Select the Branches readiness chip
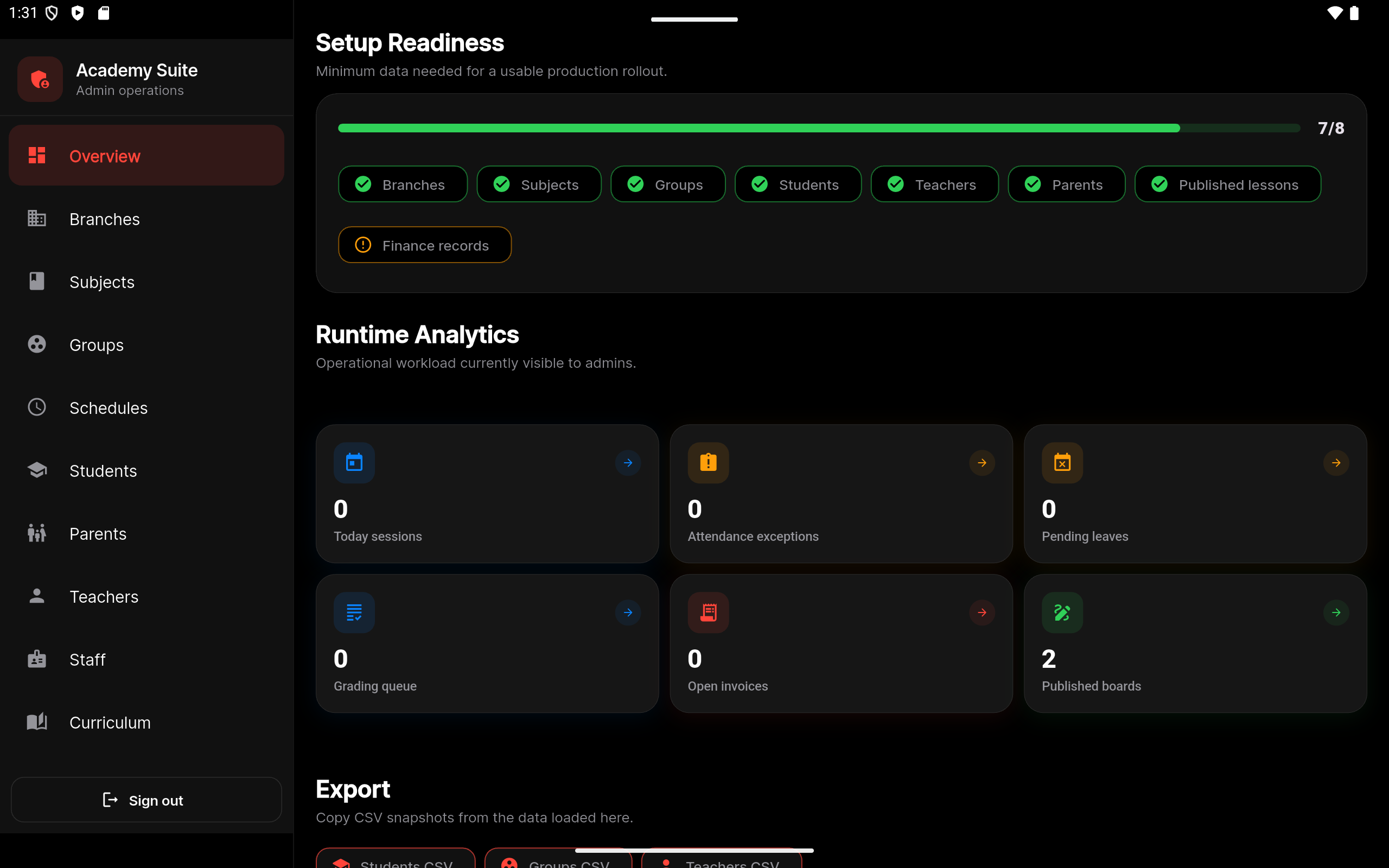This screenshot has width=1389, height=868. (403, 184)
